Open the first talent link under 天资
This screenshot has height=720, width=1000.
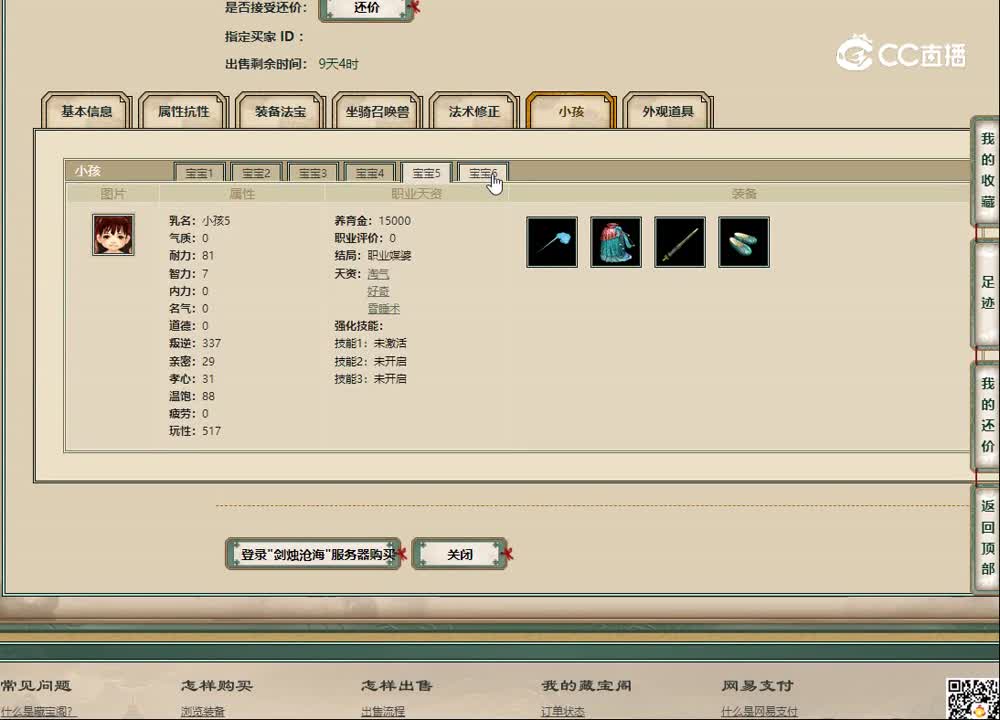(378, 274)
